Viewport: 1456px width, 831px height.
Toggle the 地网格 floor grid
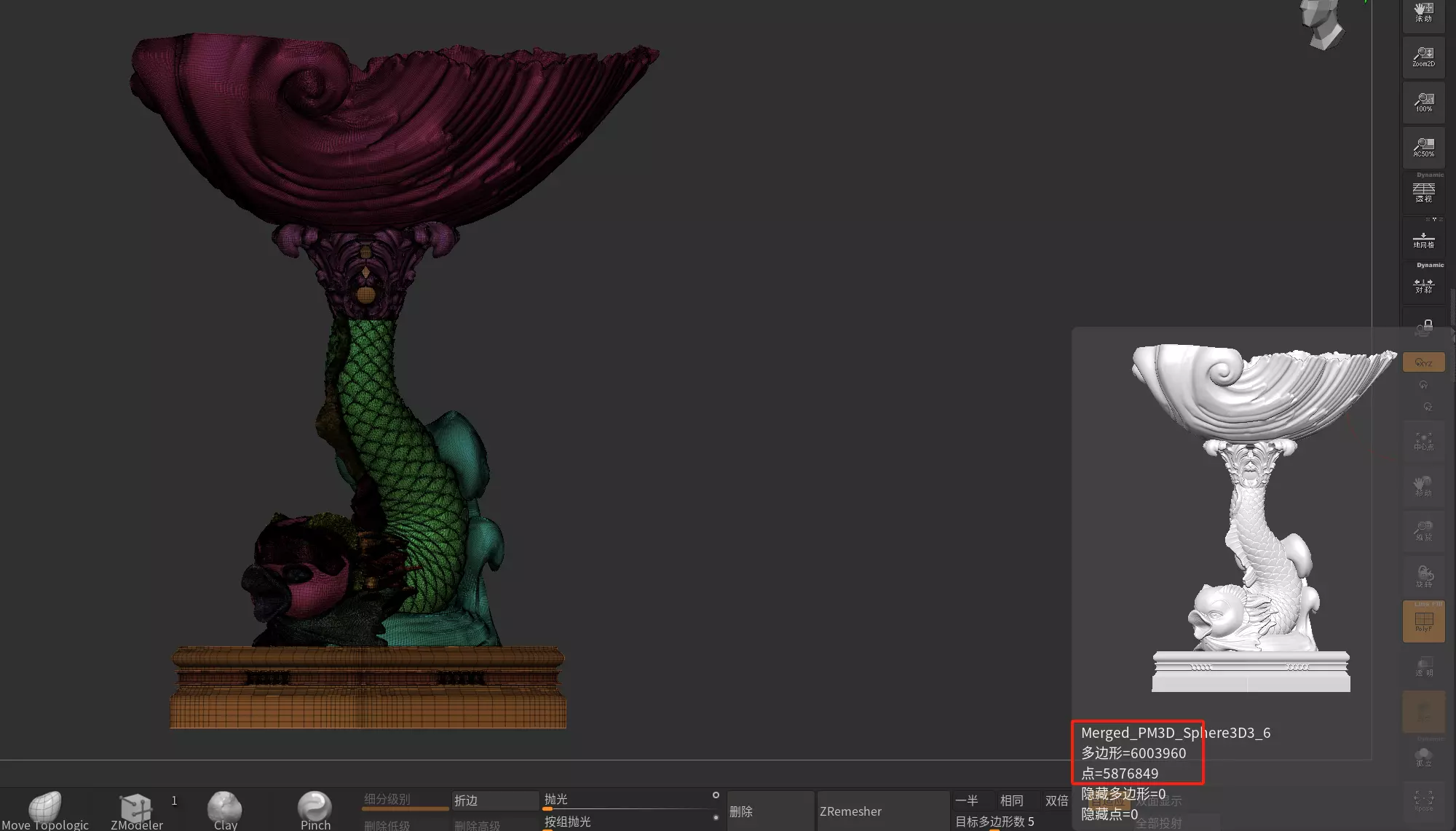click(1423, 239)
